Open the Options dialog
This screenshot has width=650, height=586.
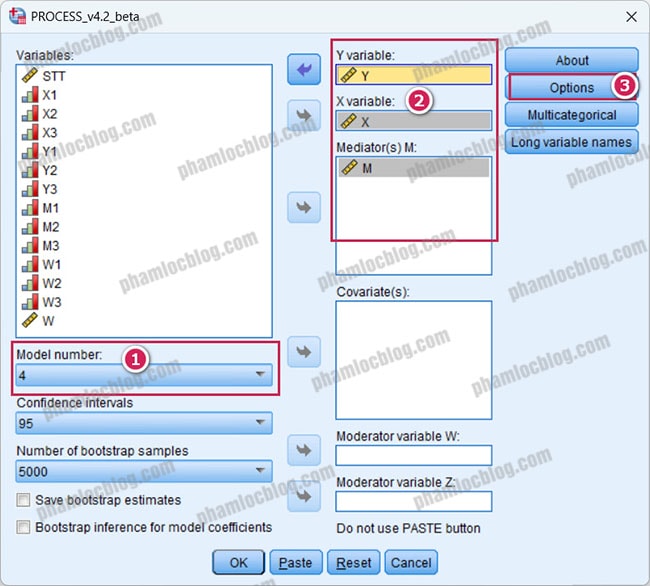coord(572,87)
